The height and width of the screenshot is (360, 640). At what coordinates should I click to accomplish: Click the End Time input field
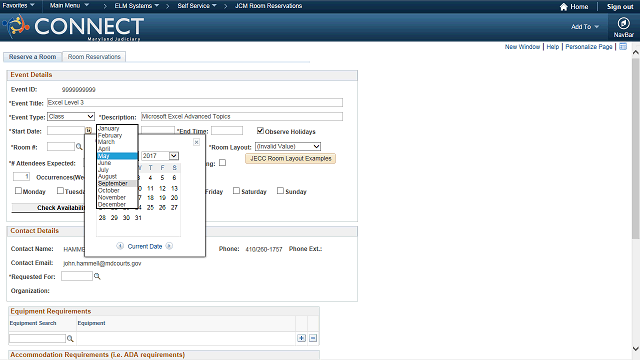[227, 131]
